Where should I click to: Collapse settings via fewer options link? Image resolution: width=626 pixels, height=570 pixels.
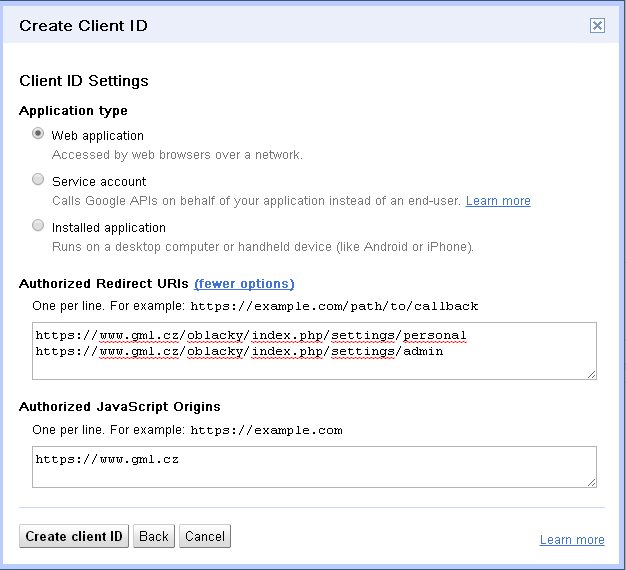244,284
